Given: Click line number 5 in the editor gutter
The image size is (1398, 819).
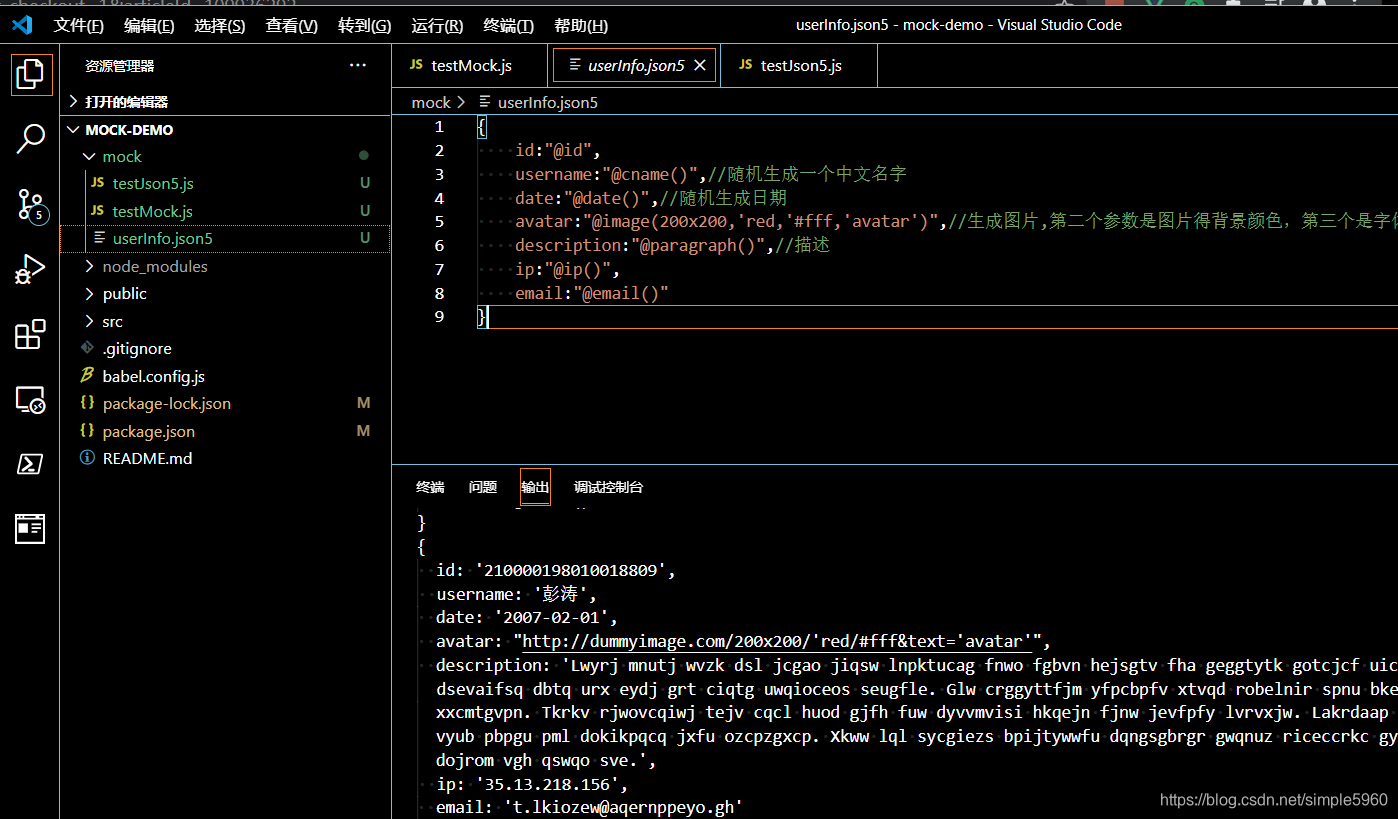Looking at the screenshot, I should click(439, 222).
